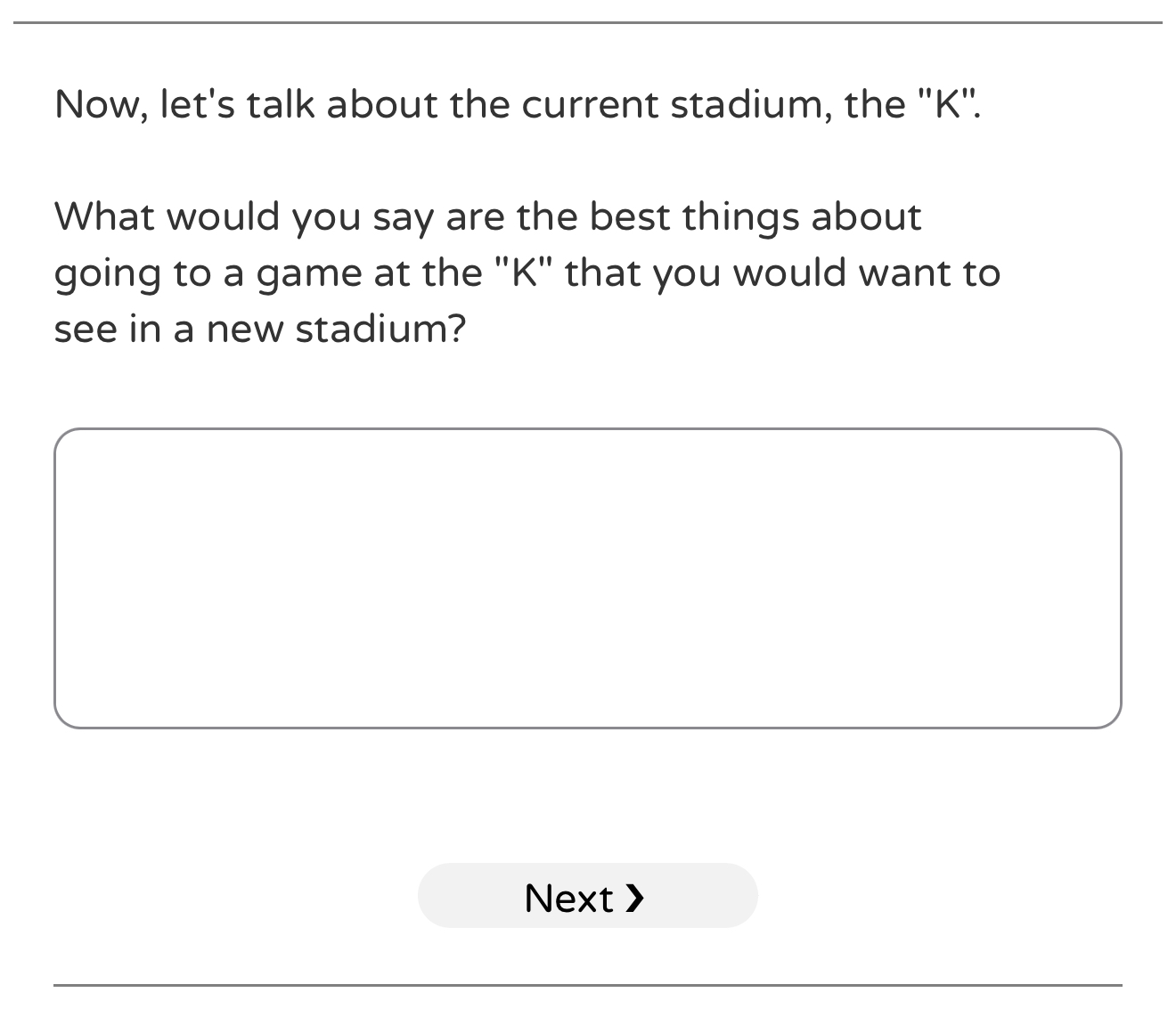This screenshot has width=1176, height=1009.
Task: Click the Next button
Action: click(587, 896)
